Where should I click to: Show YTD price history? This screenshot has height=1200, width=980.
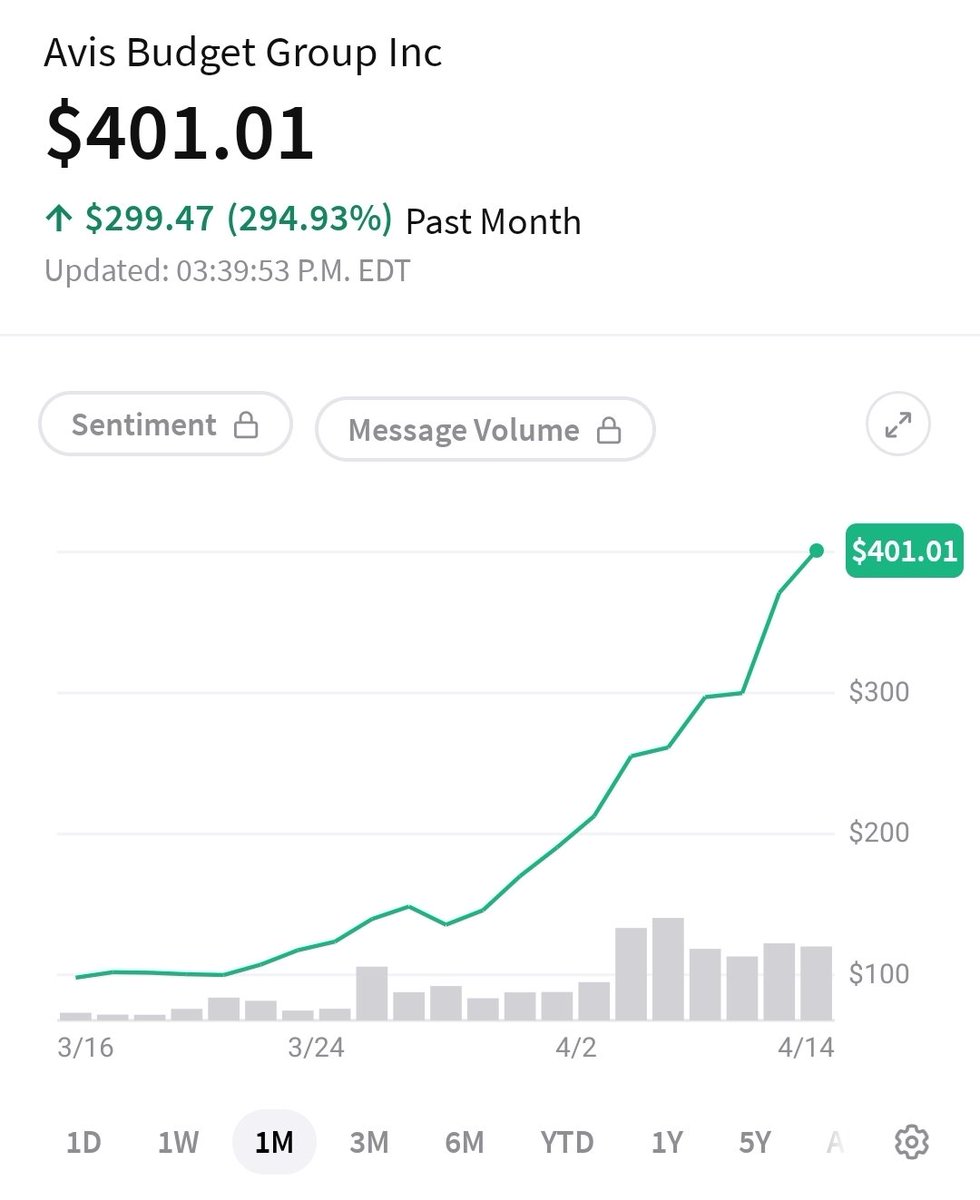[566, 1142]
